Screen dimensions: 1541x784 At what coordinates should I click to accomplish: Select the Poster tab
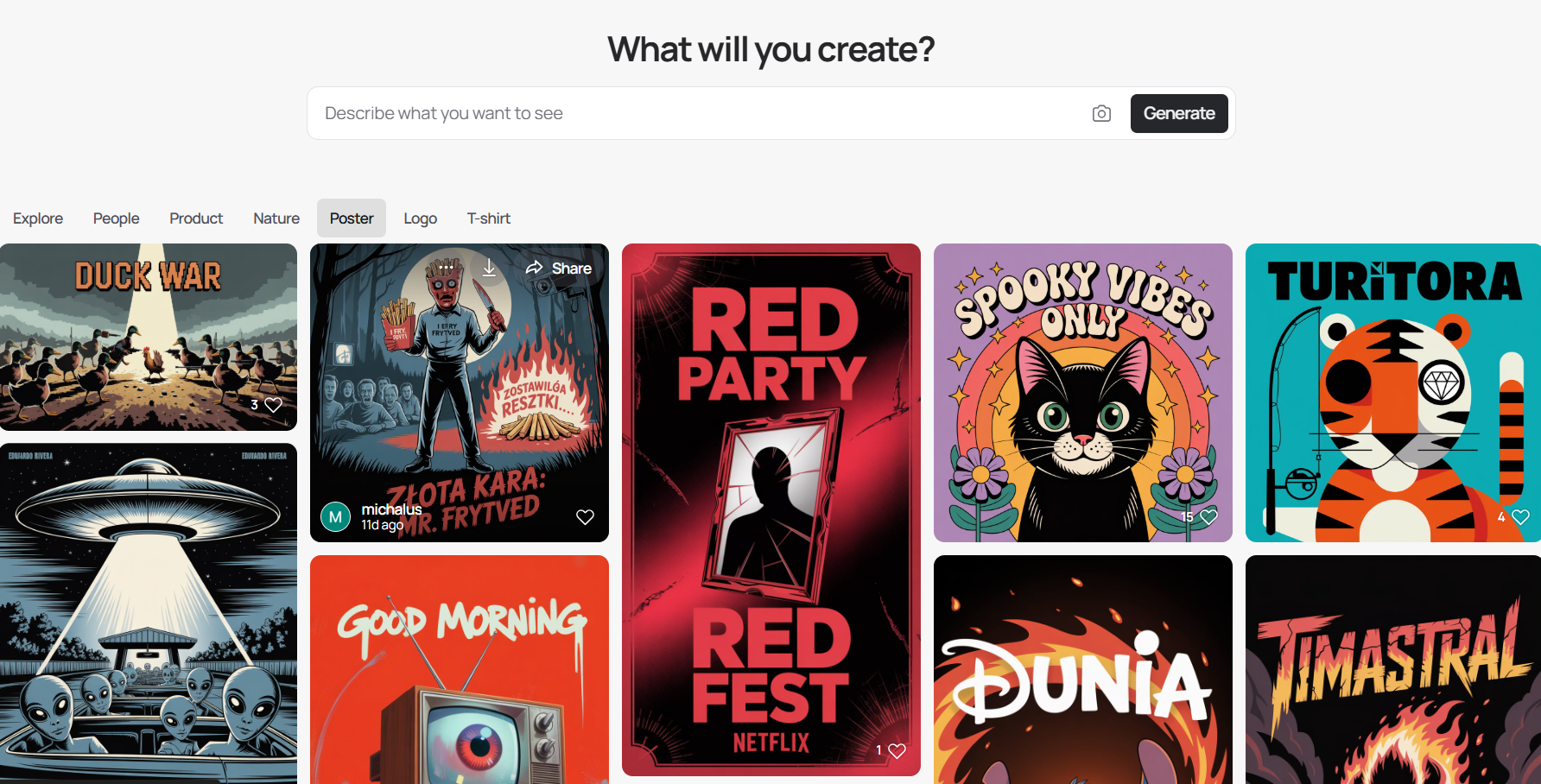[352, 218]
